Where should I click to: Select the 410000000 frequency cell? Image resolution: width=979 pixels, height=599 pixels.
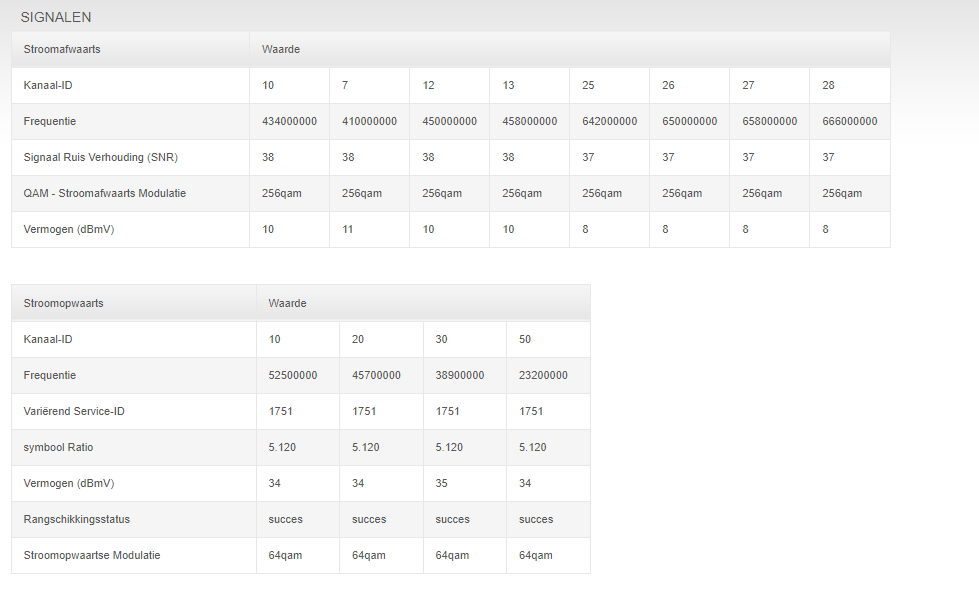pyautogui.click(x=369, y=121)
